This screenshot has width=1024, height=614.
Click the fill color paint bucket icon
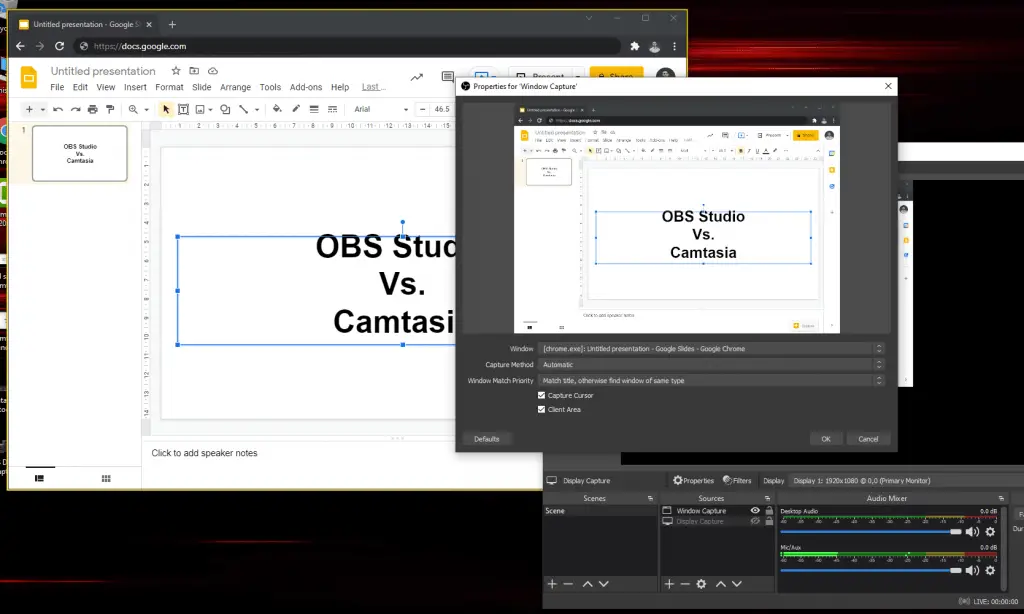tap(277, 109)
